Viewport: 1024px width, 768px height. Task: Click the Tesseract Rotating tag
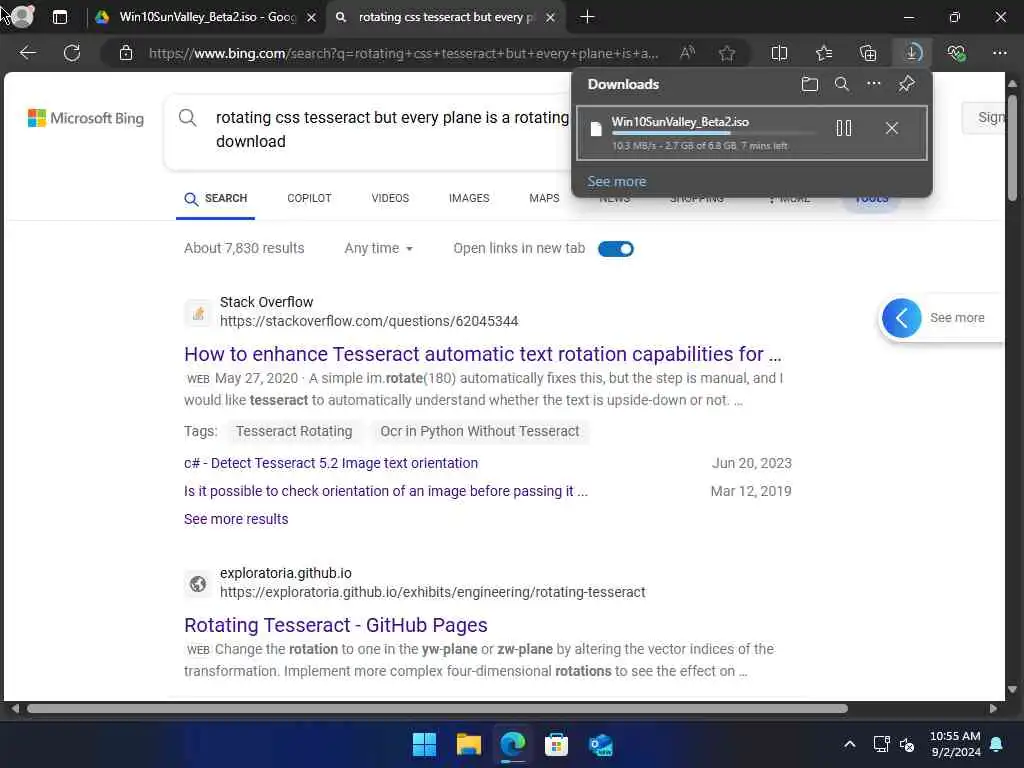point(294,431)
